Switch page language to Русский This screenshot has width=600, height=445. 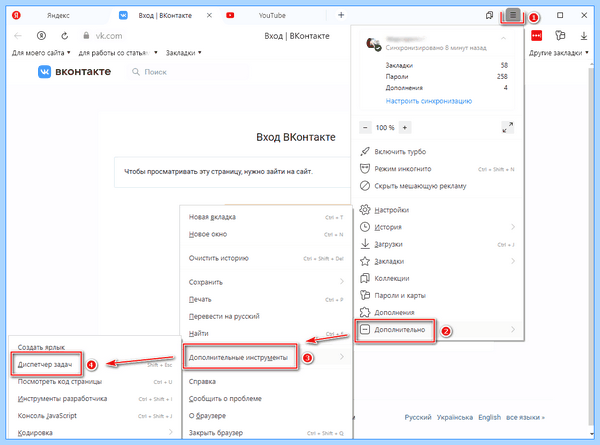[418, 417]
